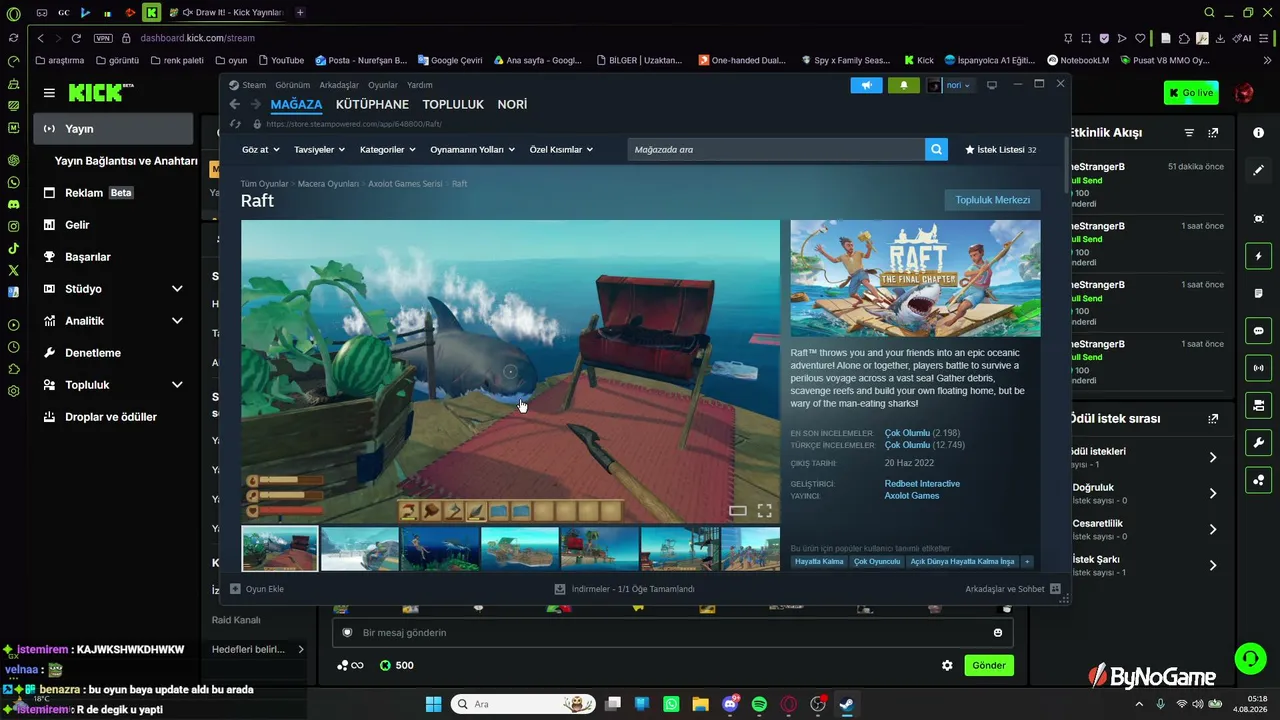Open the Tavsiyeler dropdown
Image resolution: width=1280 pixels, height=720 pixels.
319,149
